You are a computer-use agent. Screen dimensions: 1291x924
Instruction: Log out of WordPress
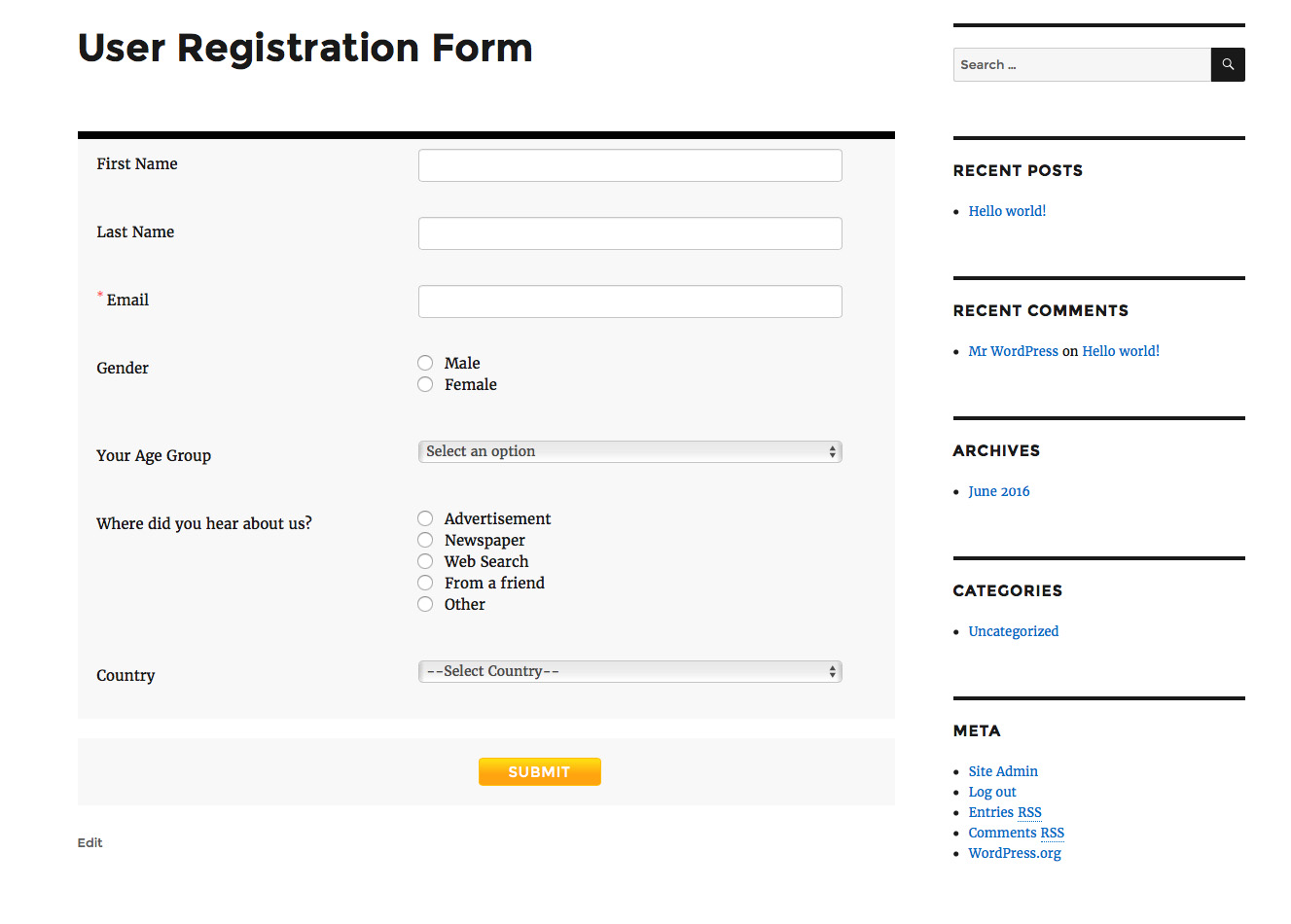coord(991,791)
